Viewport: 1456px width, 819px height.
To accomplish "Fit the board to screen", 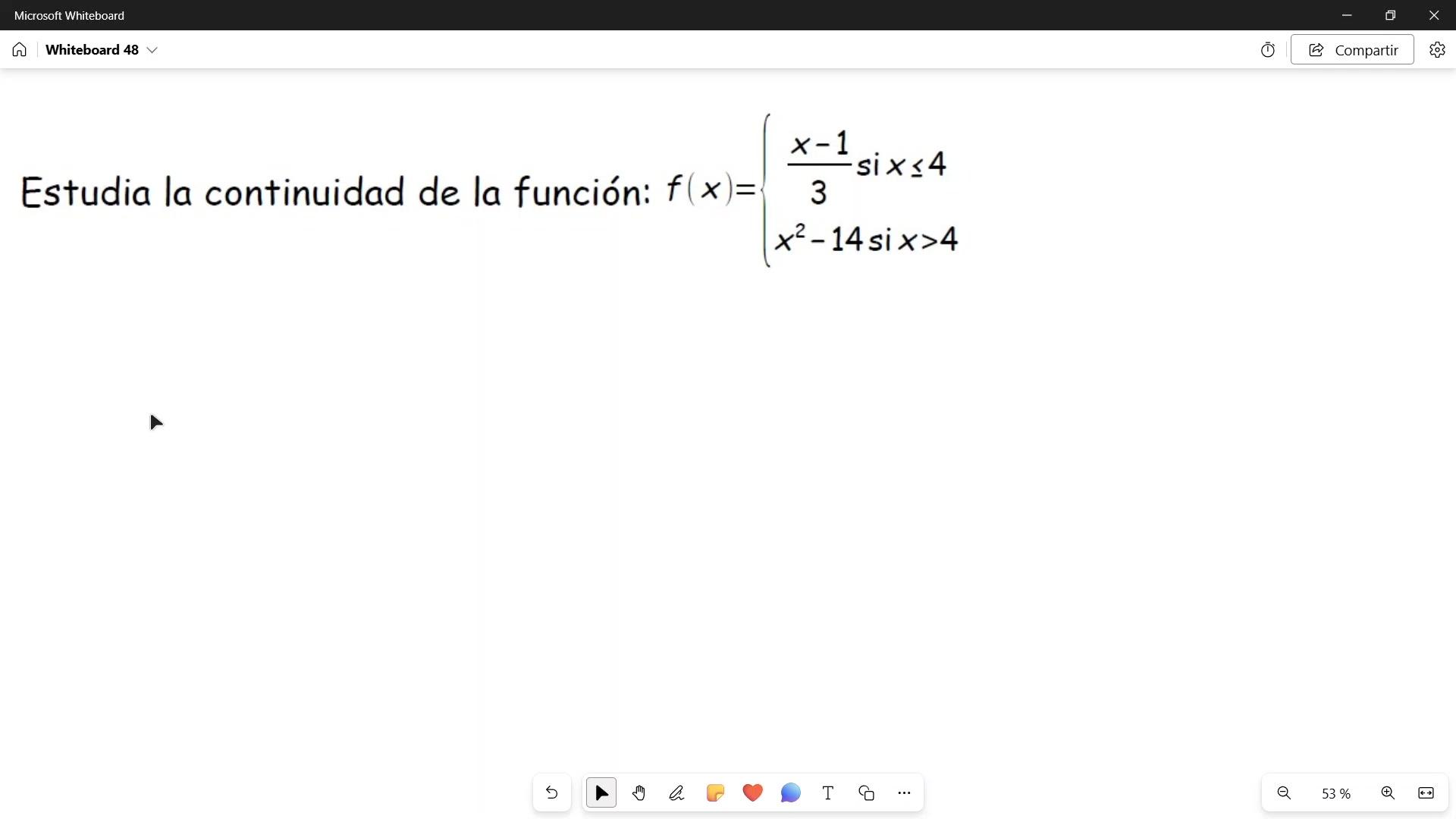I will [x=1426, y=793].
